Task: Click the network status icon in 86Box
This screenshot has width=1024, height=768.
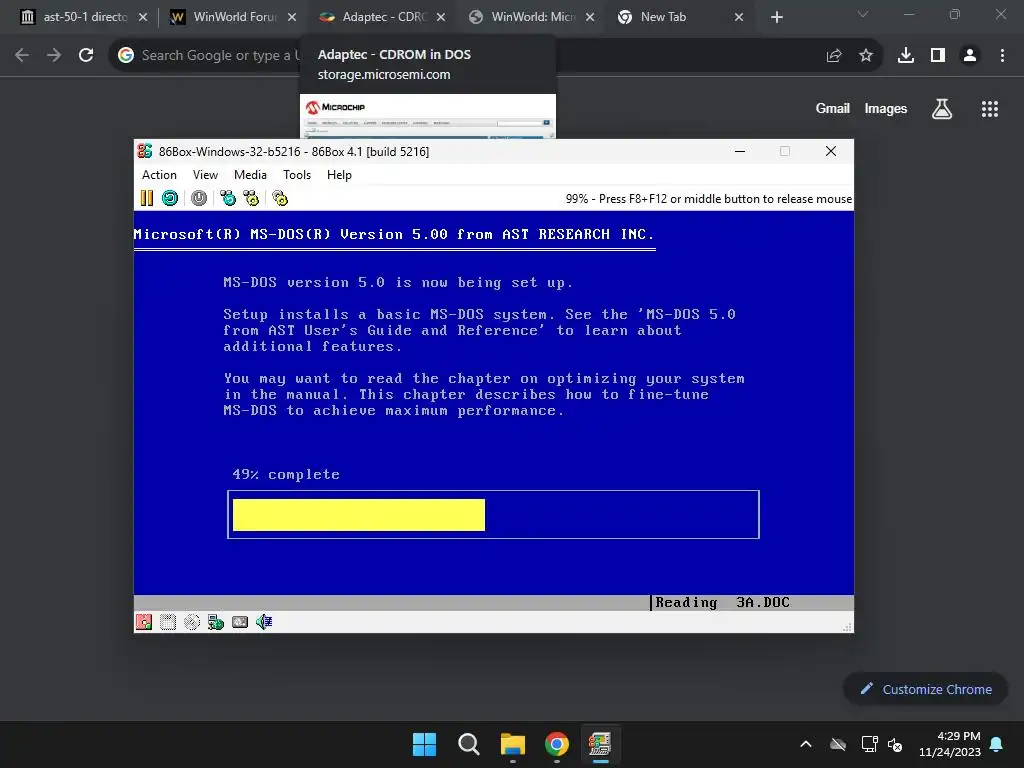Action: tap(216, 622)
